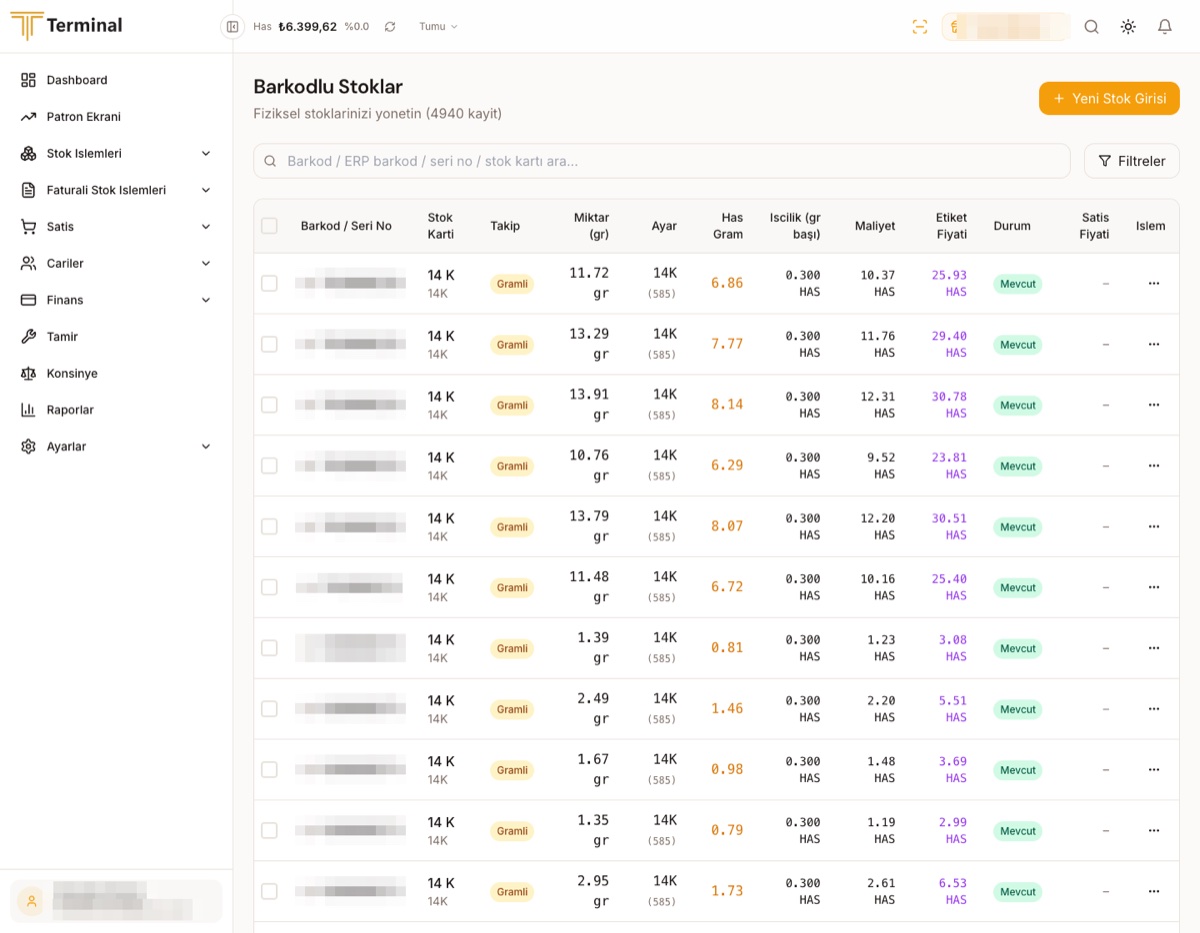Select checkbox of the 10.76 gr row
This screenshot has width=1200, height=933.
pos(269,466)
